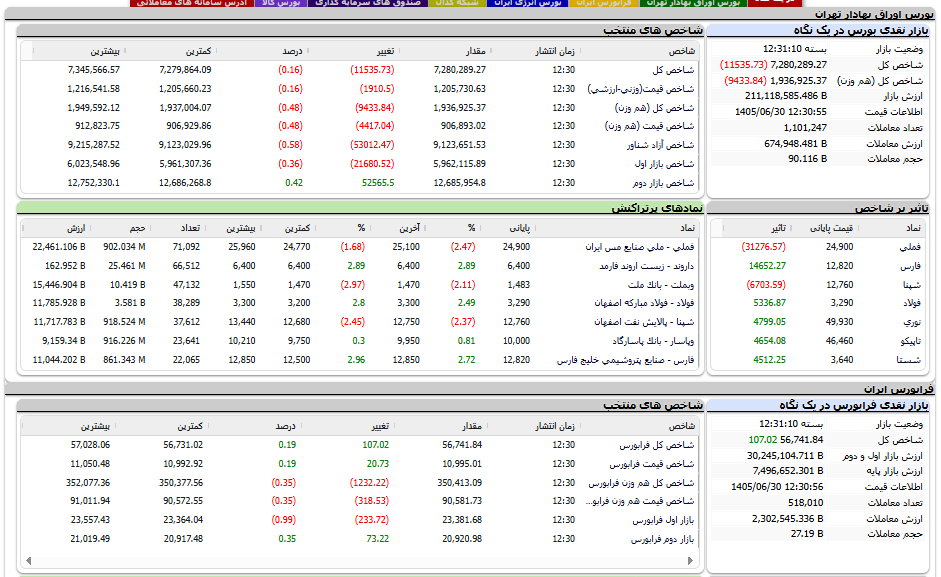Click the قیمت پایانی header in impact panel
Viewport: 941px width, 577px height.
[831, 228]
